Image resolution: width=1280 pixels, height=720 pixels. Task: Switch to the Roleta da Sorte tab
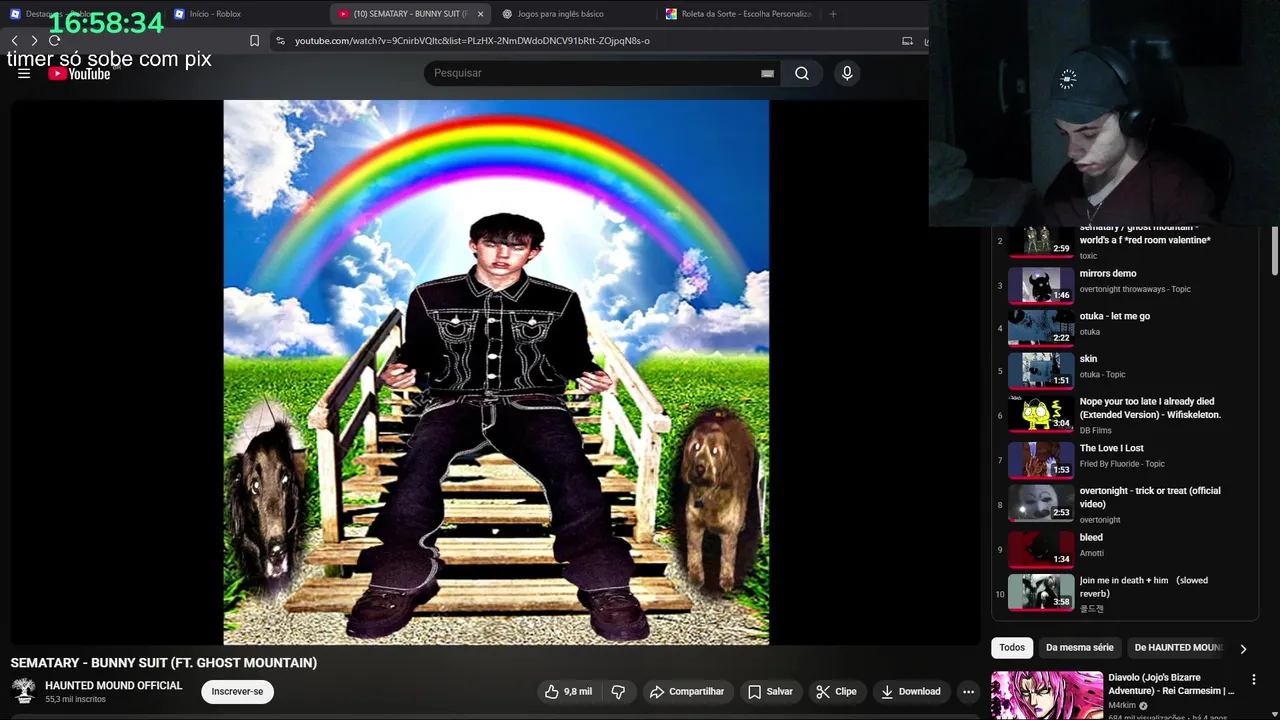pos(740,14)
